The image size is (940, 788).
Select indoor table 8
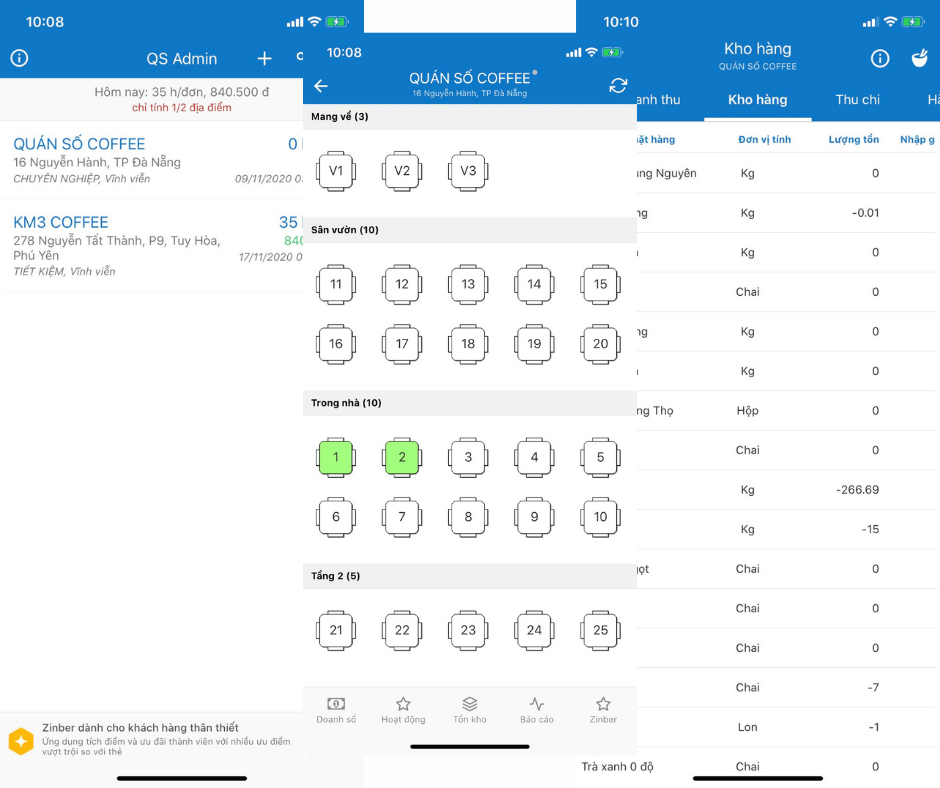tap(468, 517)
